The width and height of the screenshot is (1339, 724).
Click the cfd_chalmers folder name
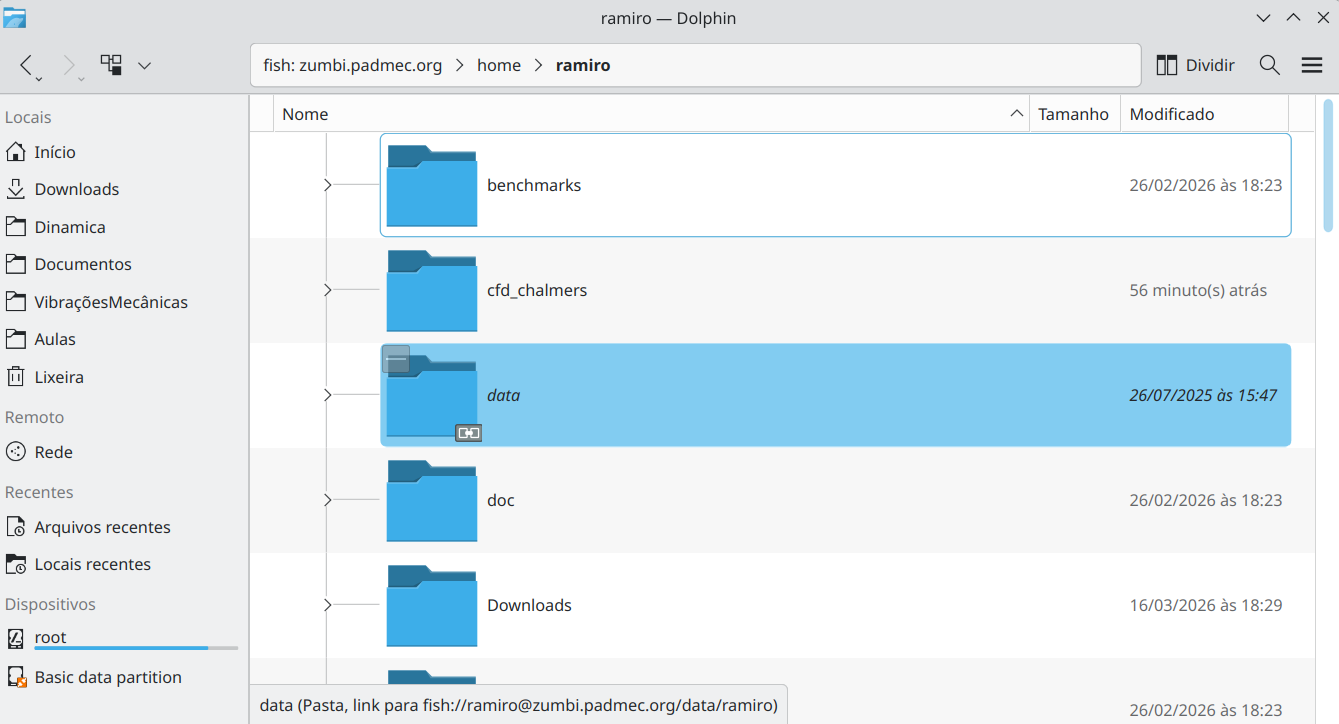[x=537, y=290]
